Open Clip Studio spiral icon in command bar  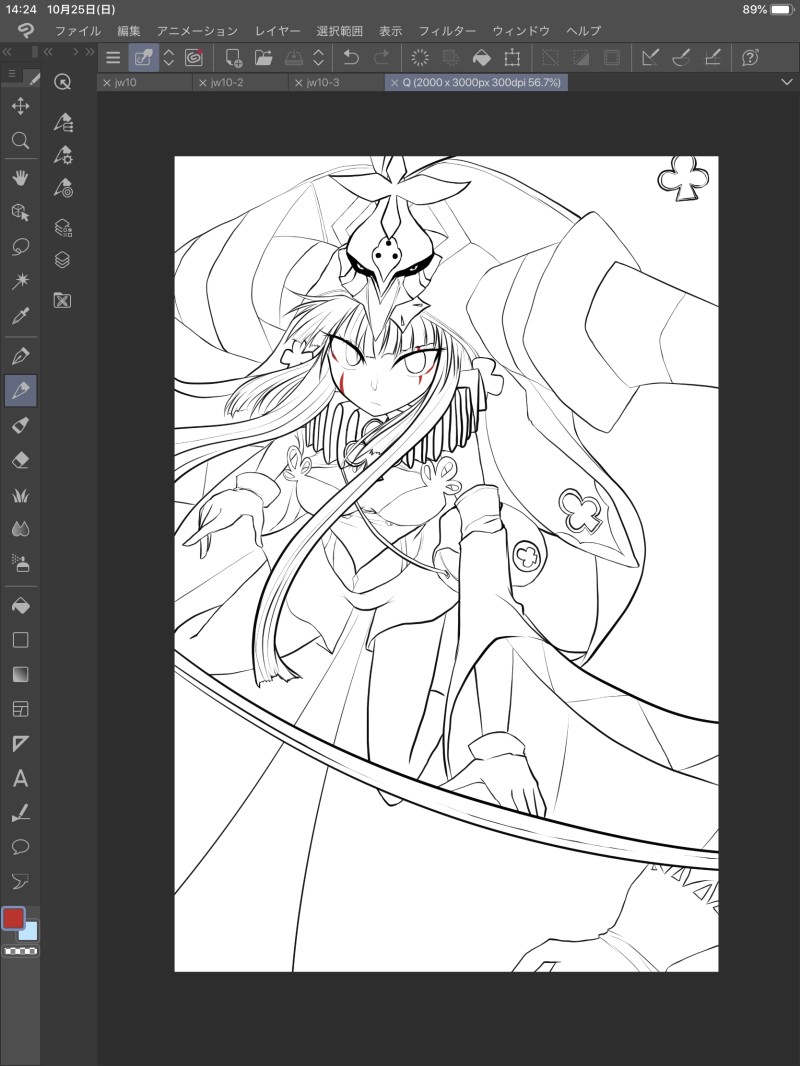tap(194, 58)
